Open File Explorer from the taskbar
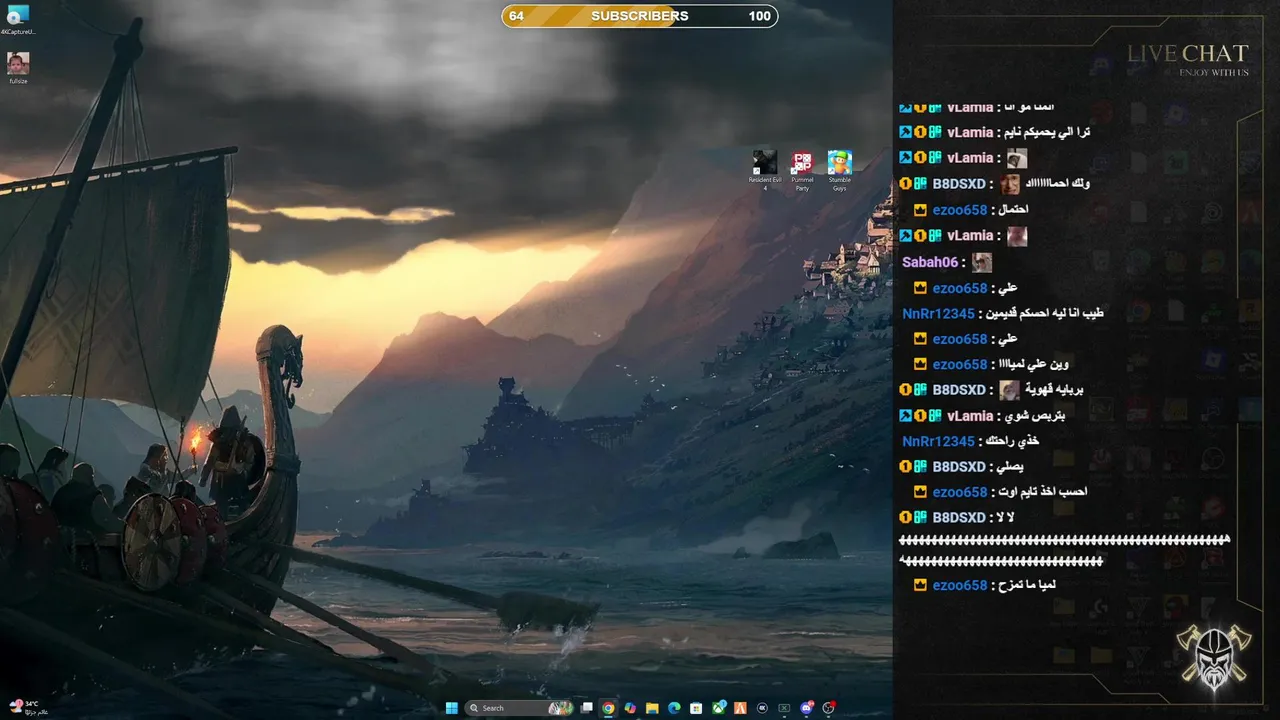Viewport: 1280px width, 720px height. click(x=652, y=708)
